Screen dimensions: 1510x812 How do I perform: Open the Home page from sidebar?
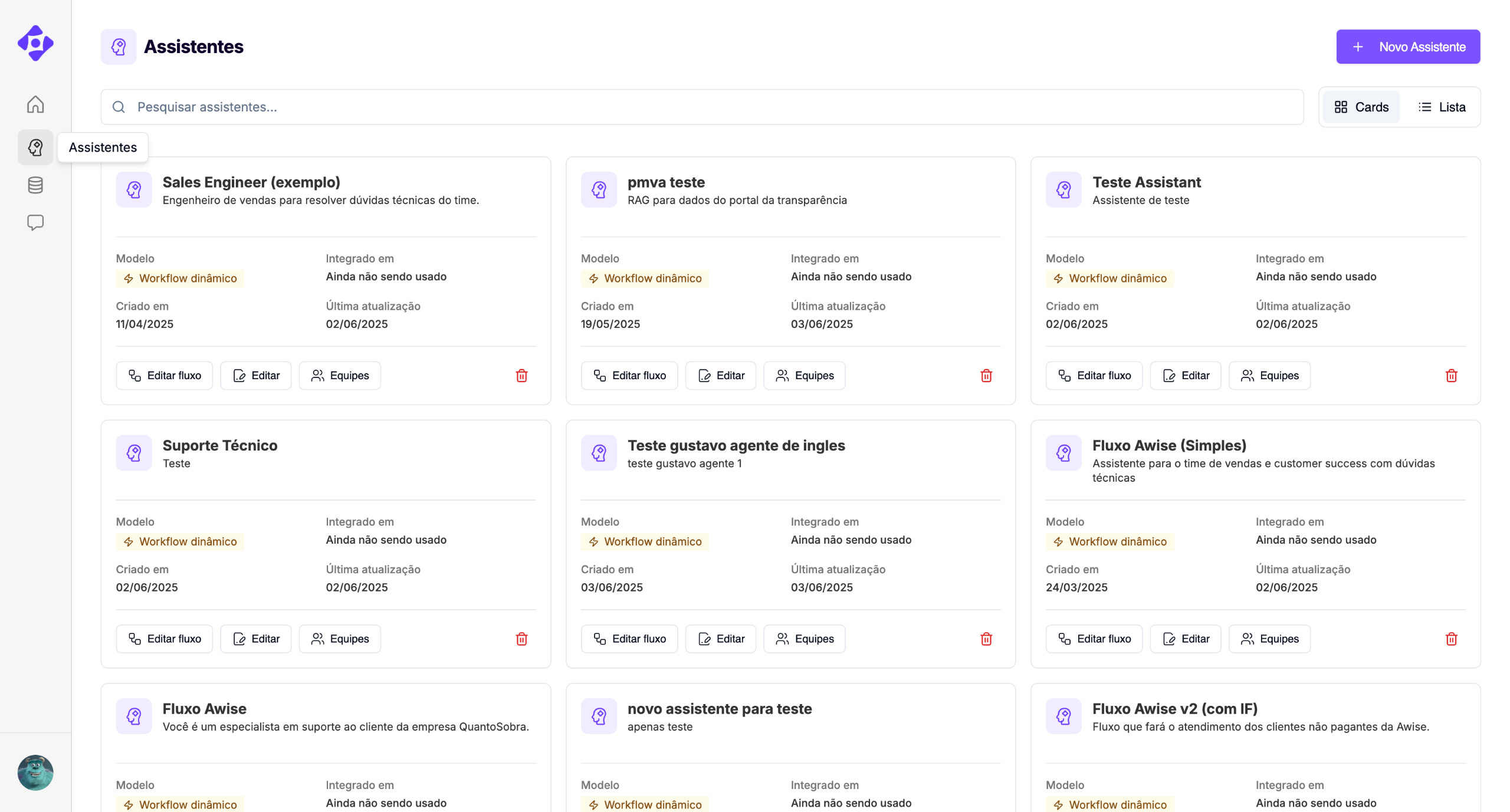click(35, 104)
